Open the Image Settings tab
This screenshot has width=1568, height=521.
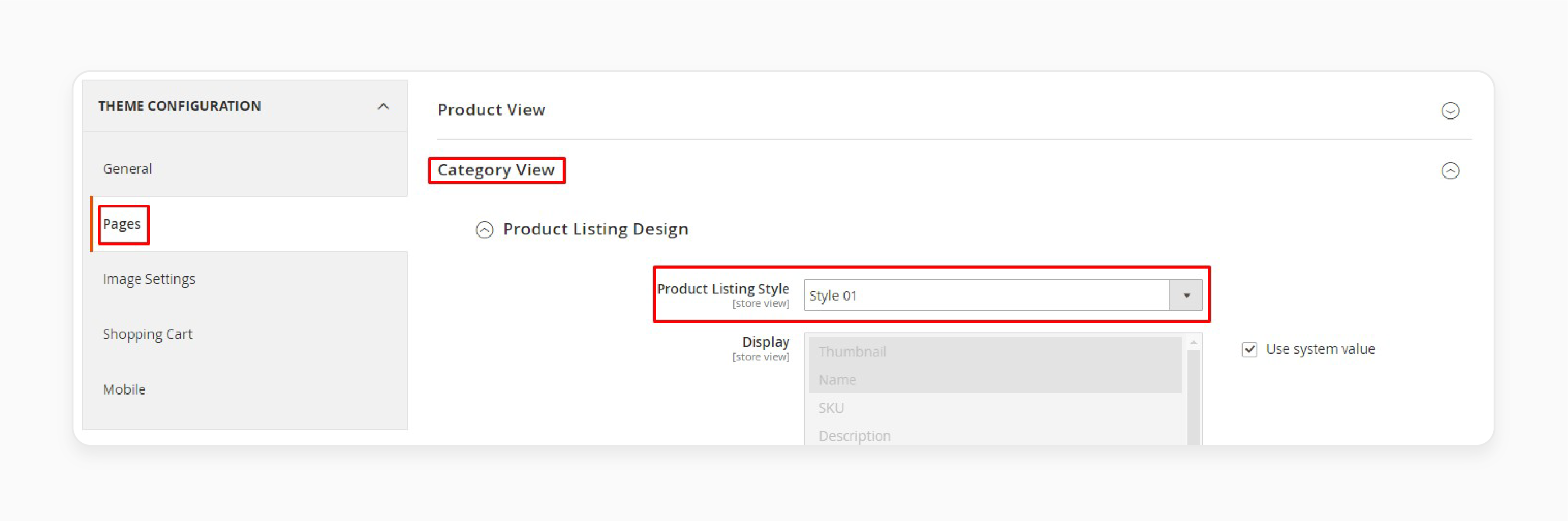148,280
